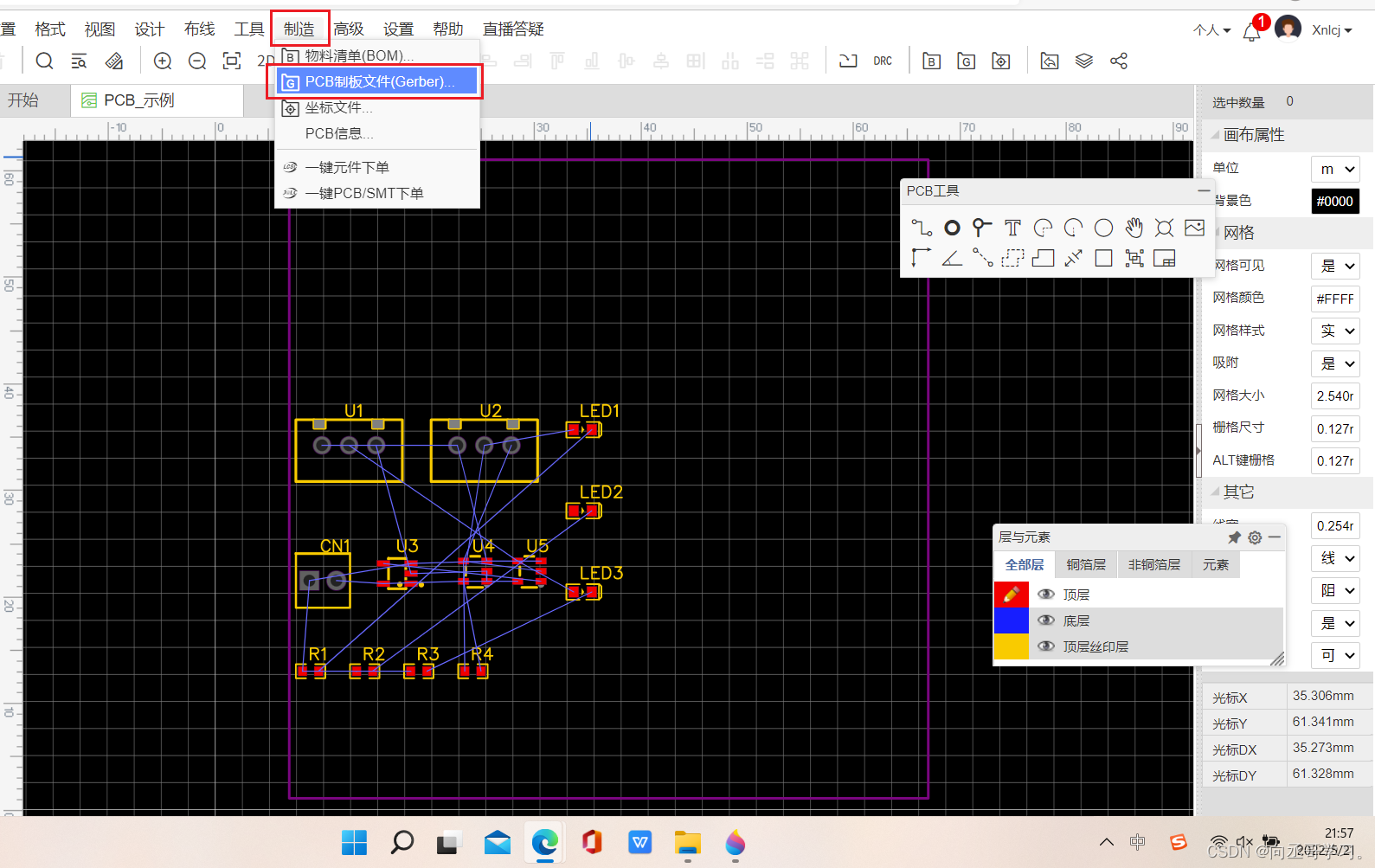The height and width of the screenshot is (868, 1375).
Task: Choose PCB信息 menu entry
Action: (376, 133)
